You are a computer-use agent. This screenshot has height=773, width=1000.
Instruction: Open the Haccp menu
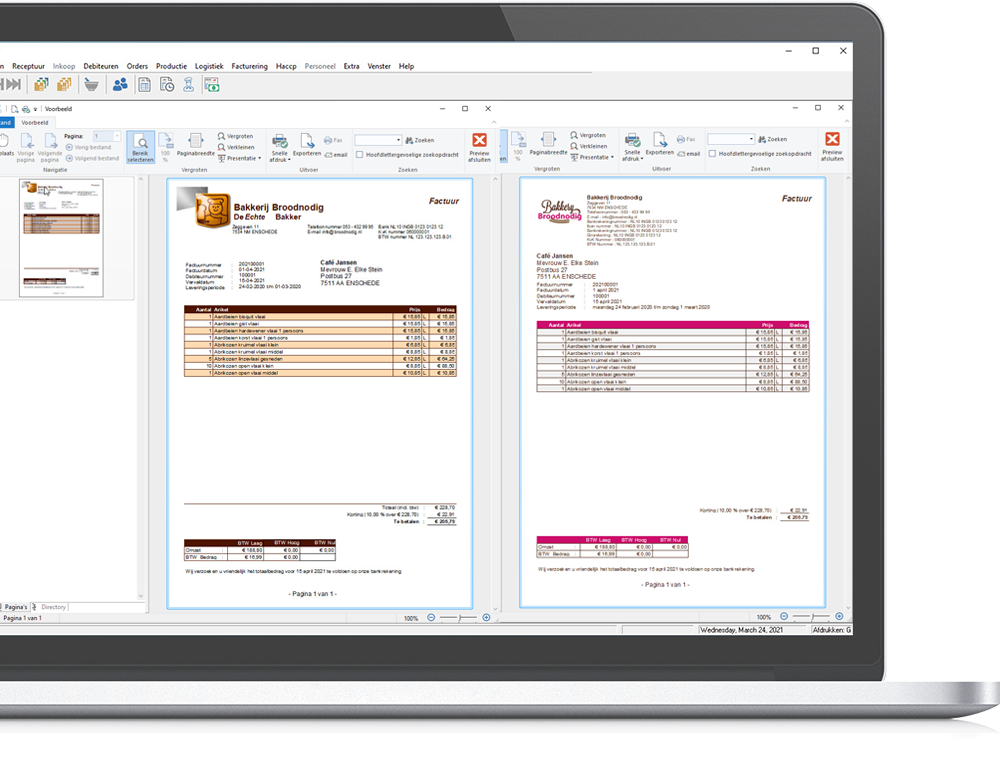point(286,66)
